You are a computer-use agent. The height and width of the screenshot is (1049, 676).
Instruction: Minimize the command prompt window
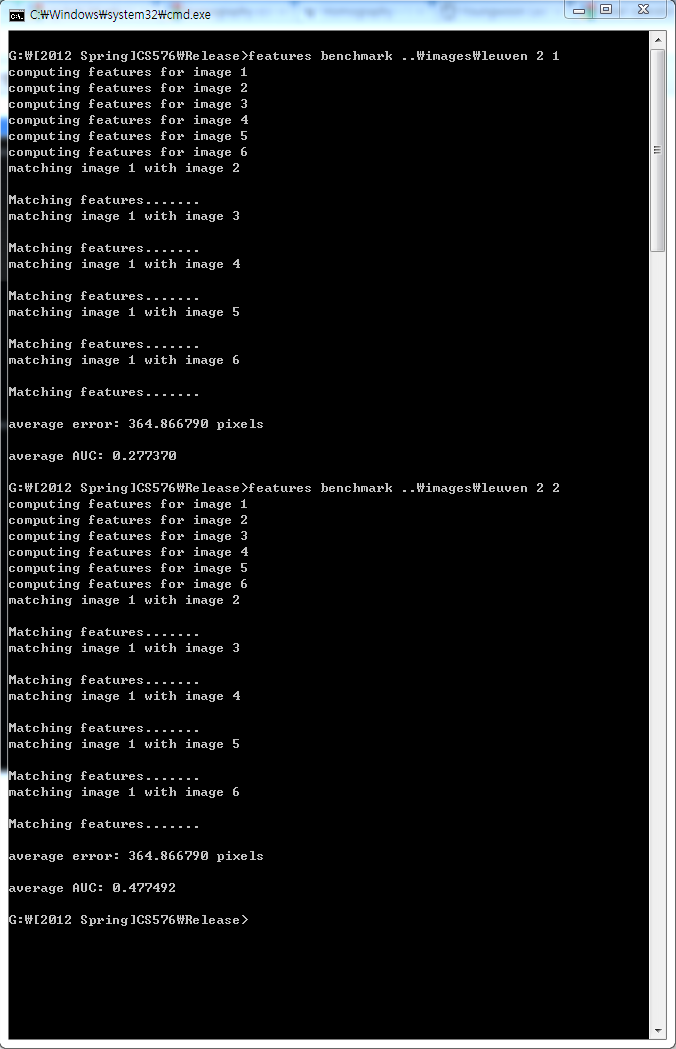click(579, 10)
